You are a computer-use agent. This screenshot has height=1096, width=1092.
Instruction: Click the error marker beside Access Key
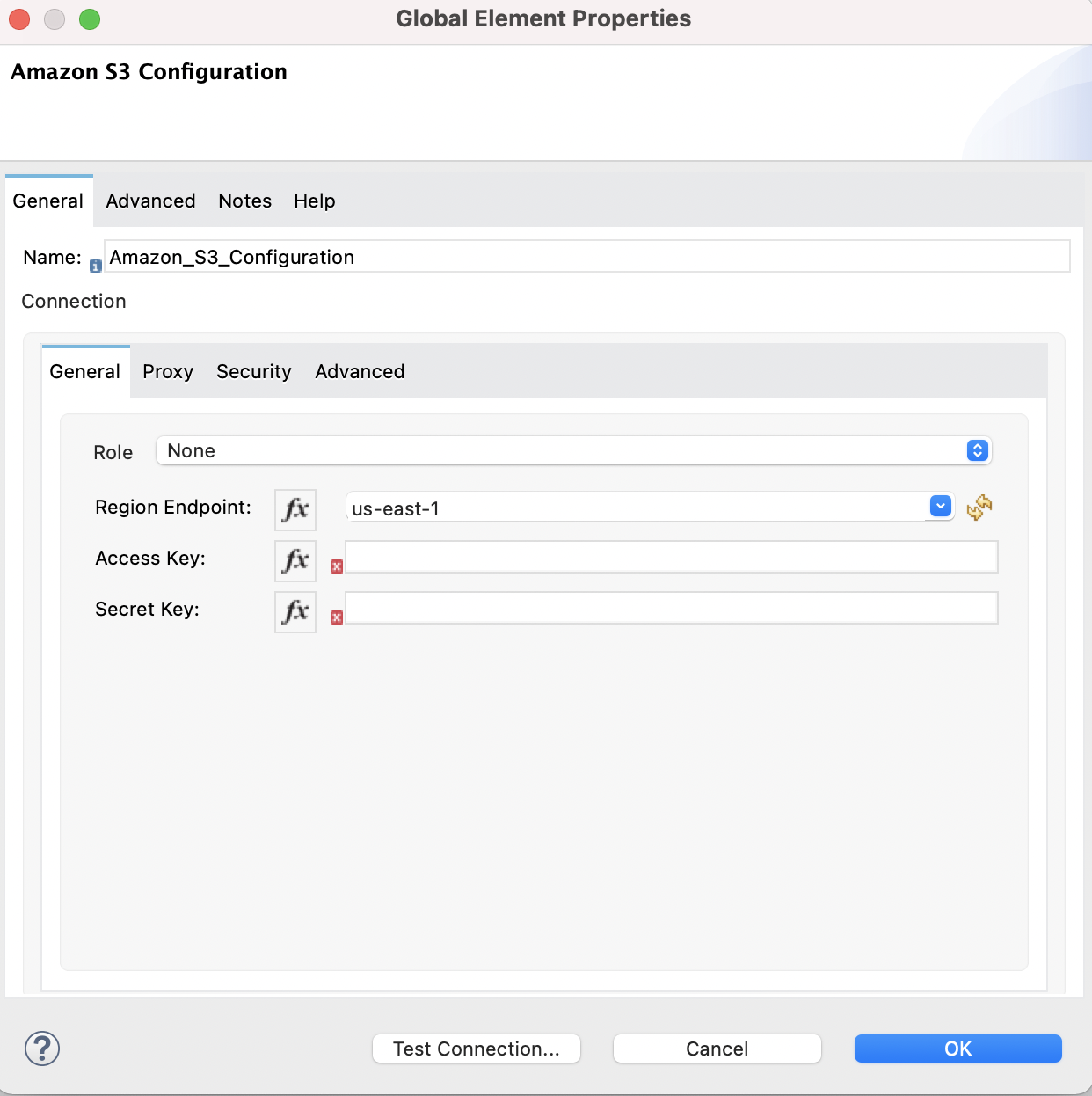click(x=336, y=567)
